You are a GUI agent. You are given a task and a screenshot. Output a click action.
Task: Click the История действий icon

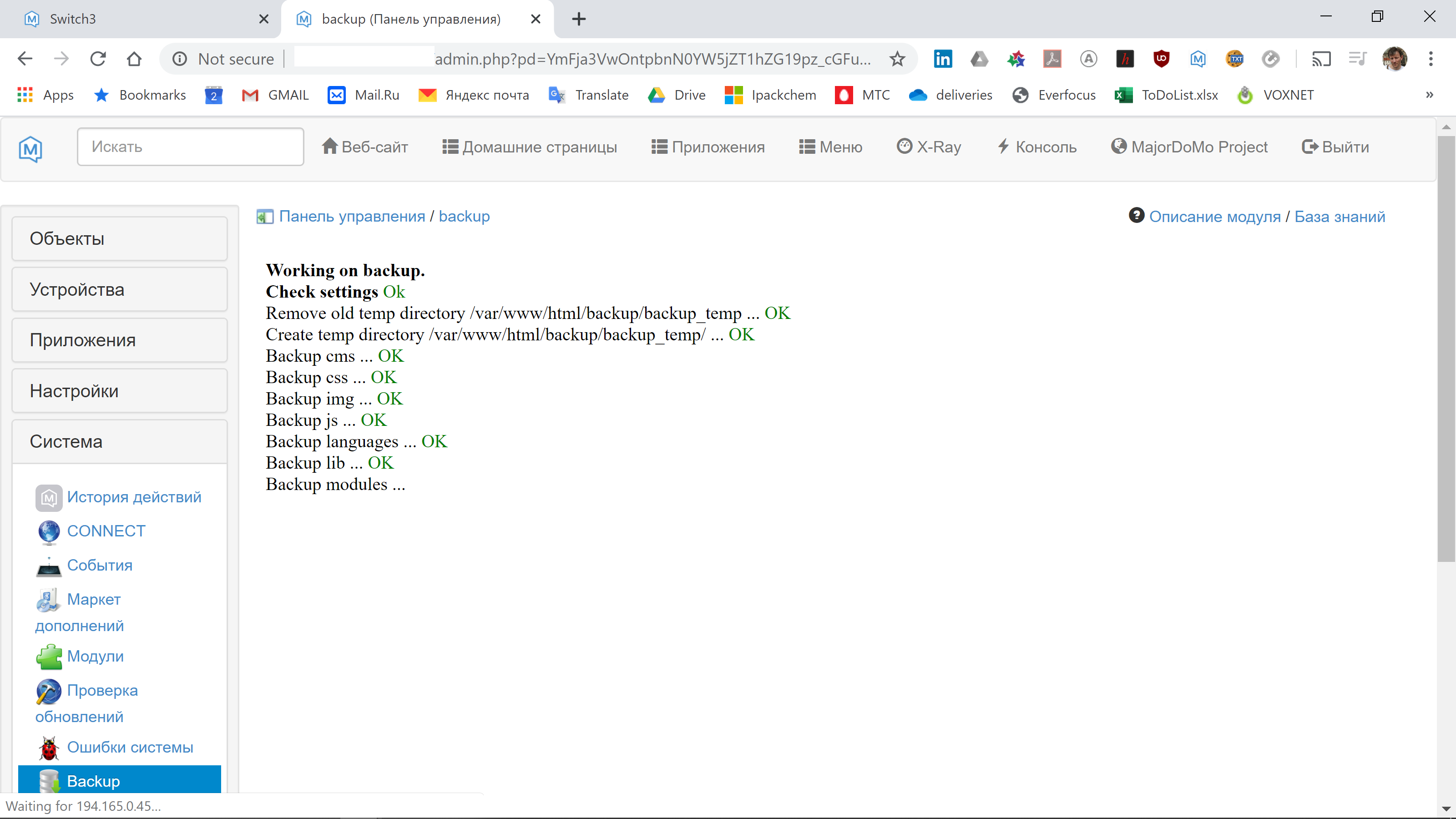[x=49, y=497]
